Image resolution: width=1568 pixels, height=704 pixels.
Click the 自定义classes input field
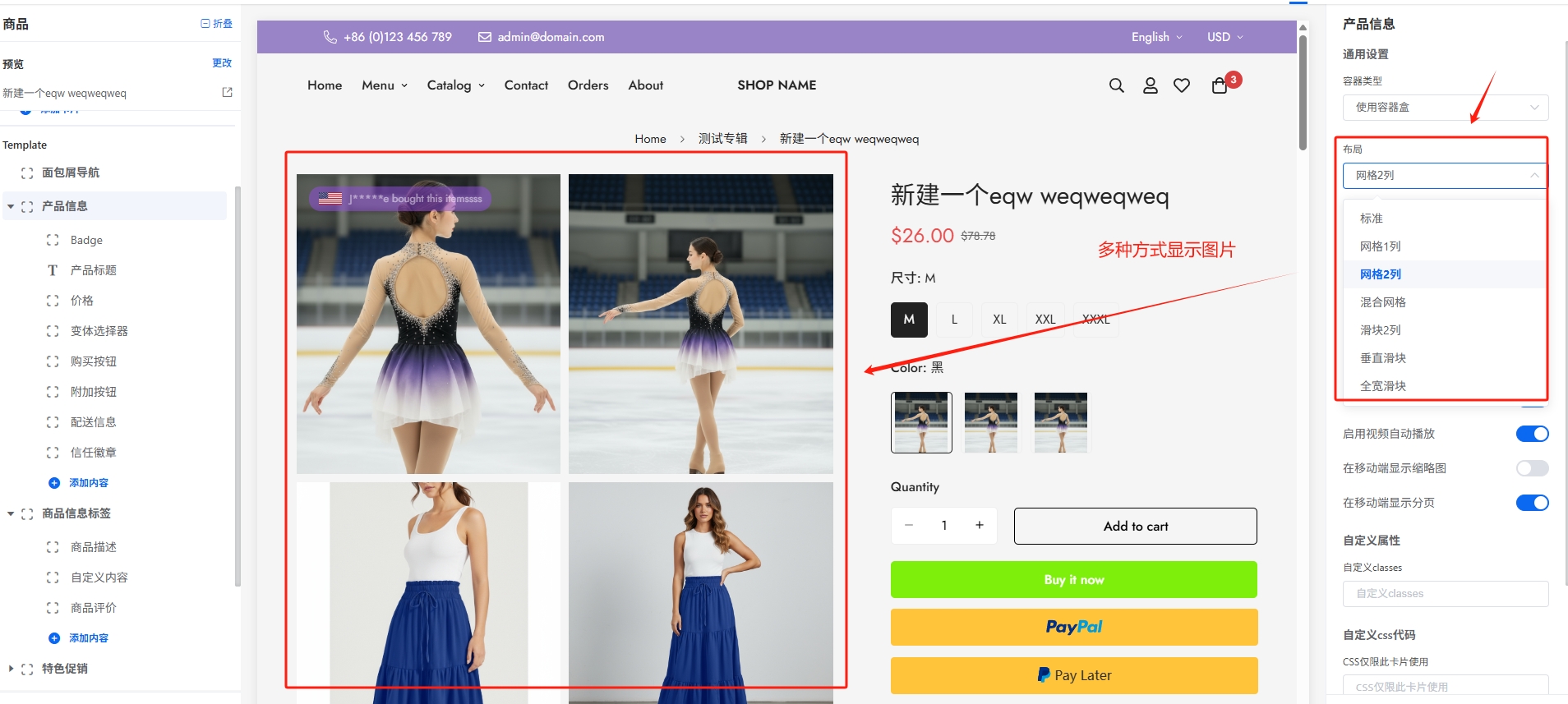click(1445, 594)
